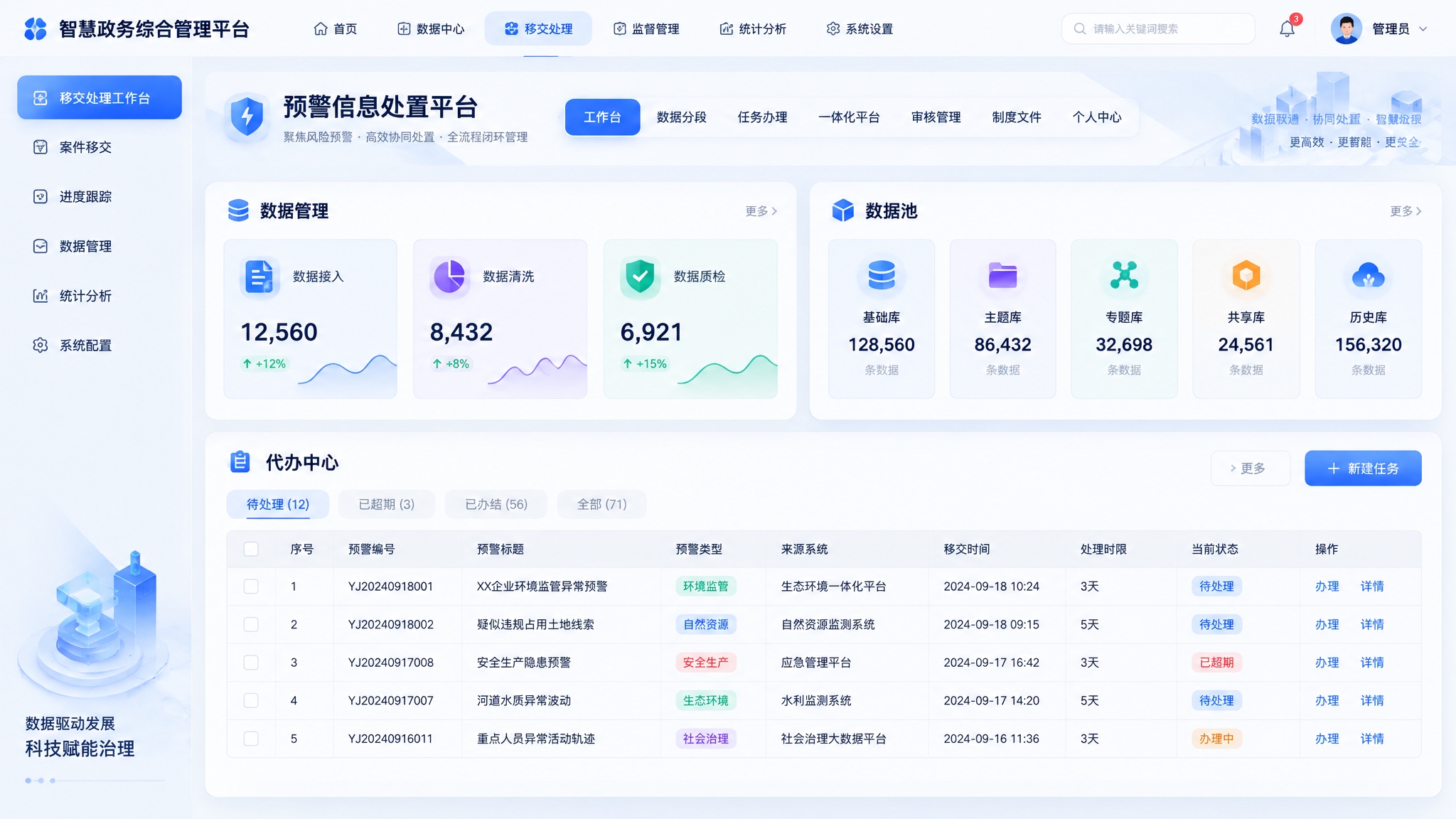
Task: Toggle the select-all checkbox in table header
Action: click(x=251, y=549)
